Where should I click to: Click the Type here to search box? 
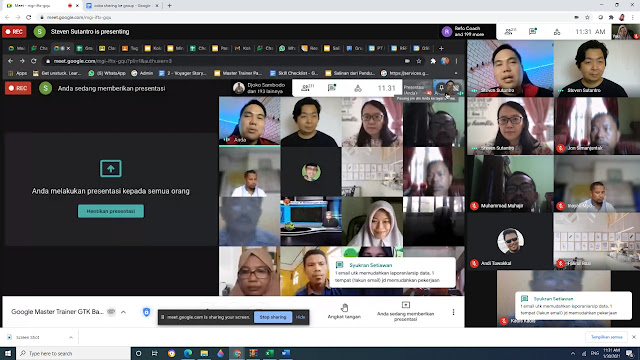point(73,353)
